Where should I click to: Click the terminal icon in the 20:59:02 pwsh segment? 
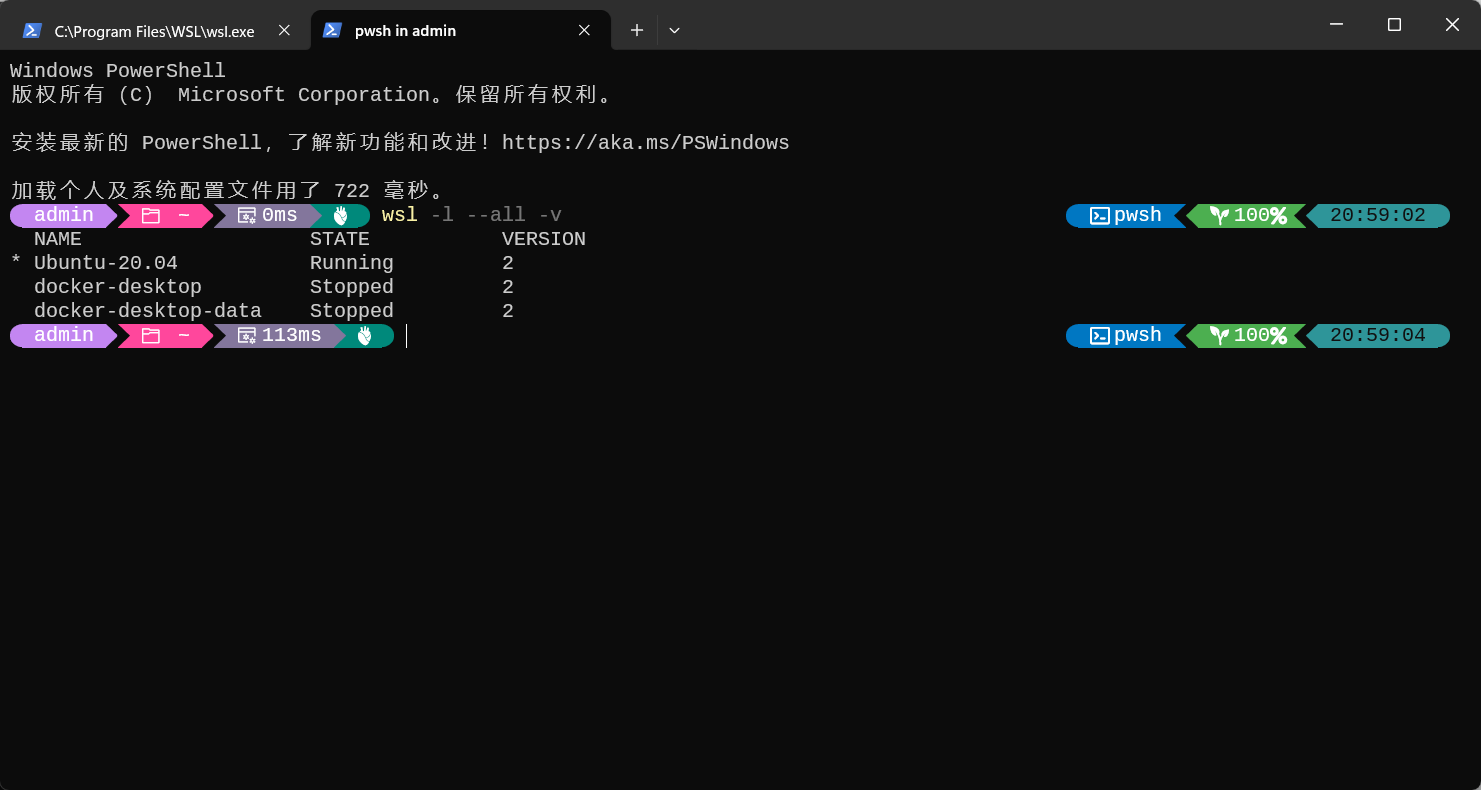[x=1099, y=216]
